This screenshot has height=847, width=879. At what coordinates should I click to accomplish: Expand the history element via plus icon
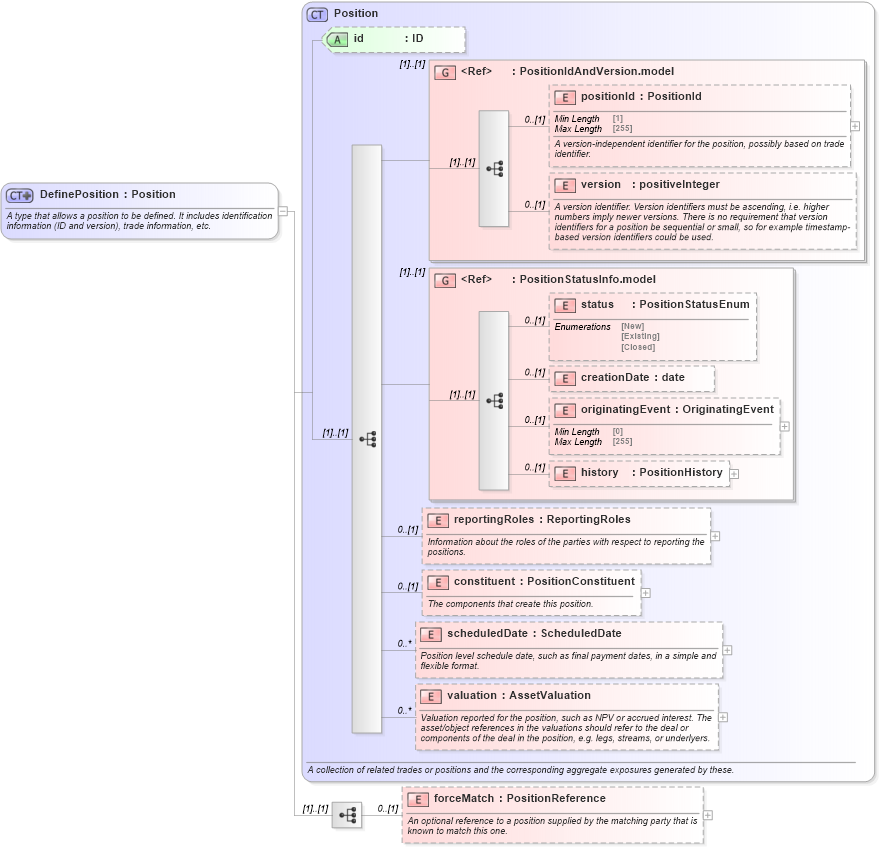point(734,473)
